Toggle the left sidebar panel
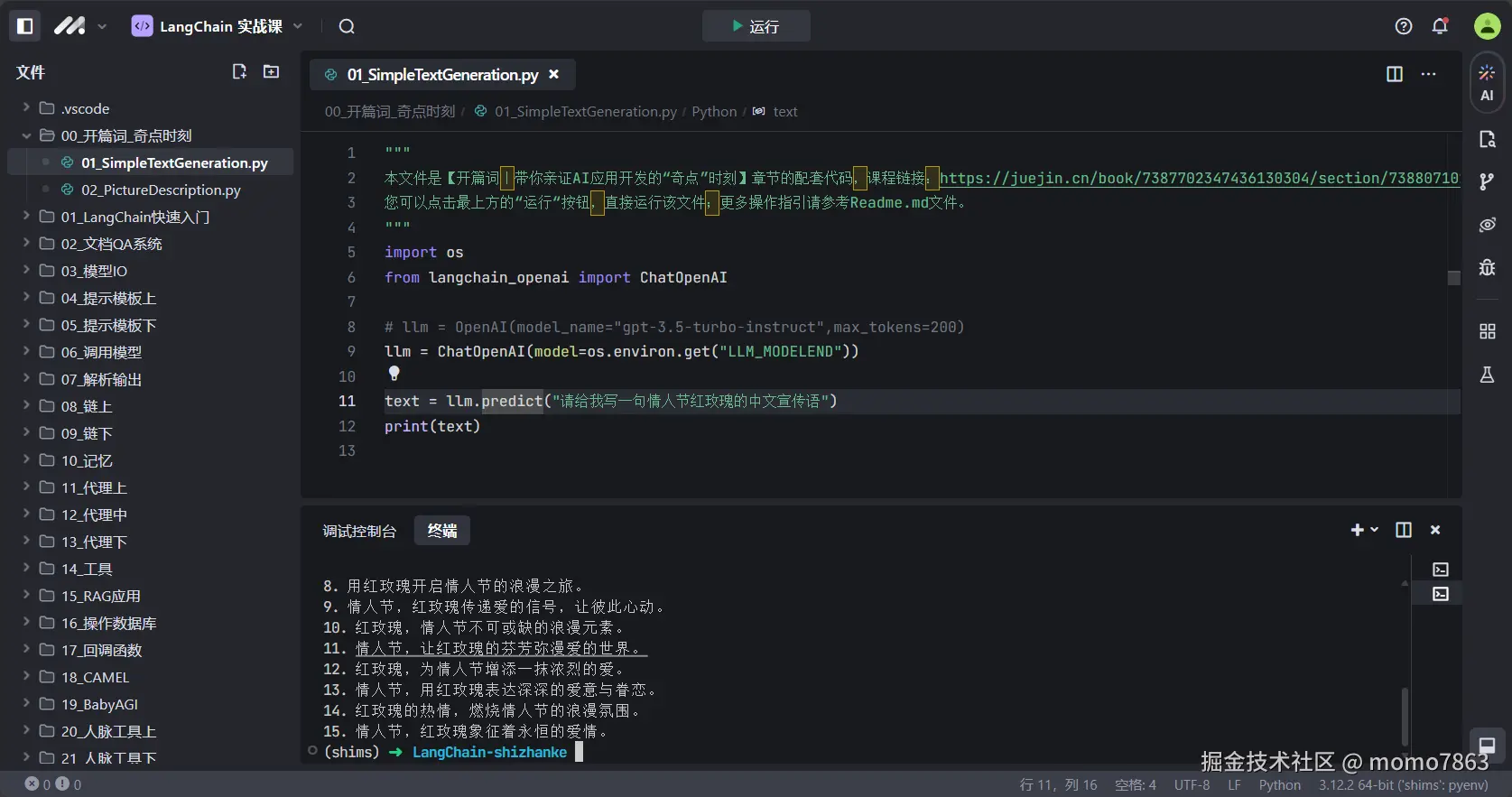This screenshot has width=1512, height=797. pos(25,26)
